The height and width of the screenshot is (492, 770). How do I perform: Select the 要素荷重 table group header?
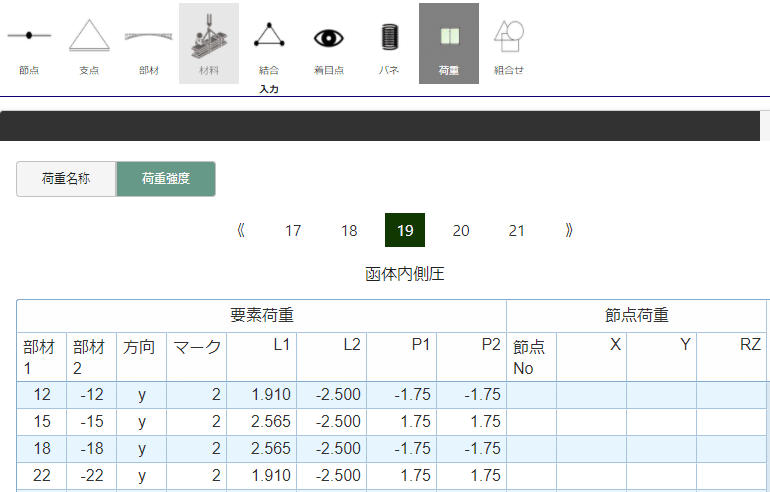pos(262,315)
